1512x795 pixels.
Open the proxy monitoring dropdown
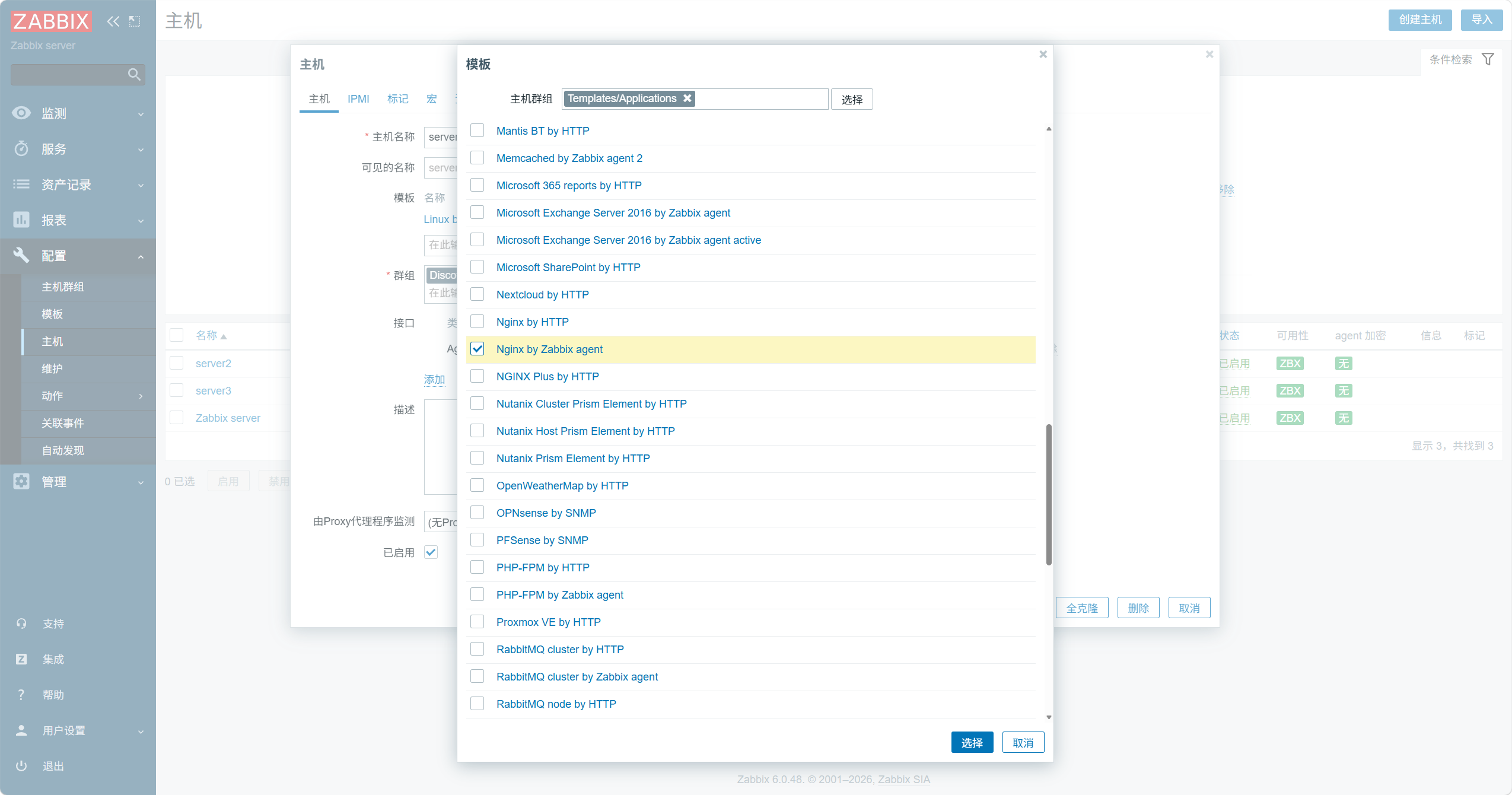click(441, 521)
